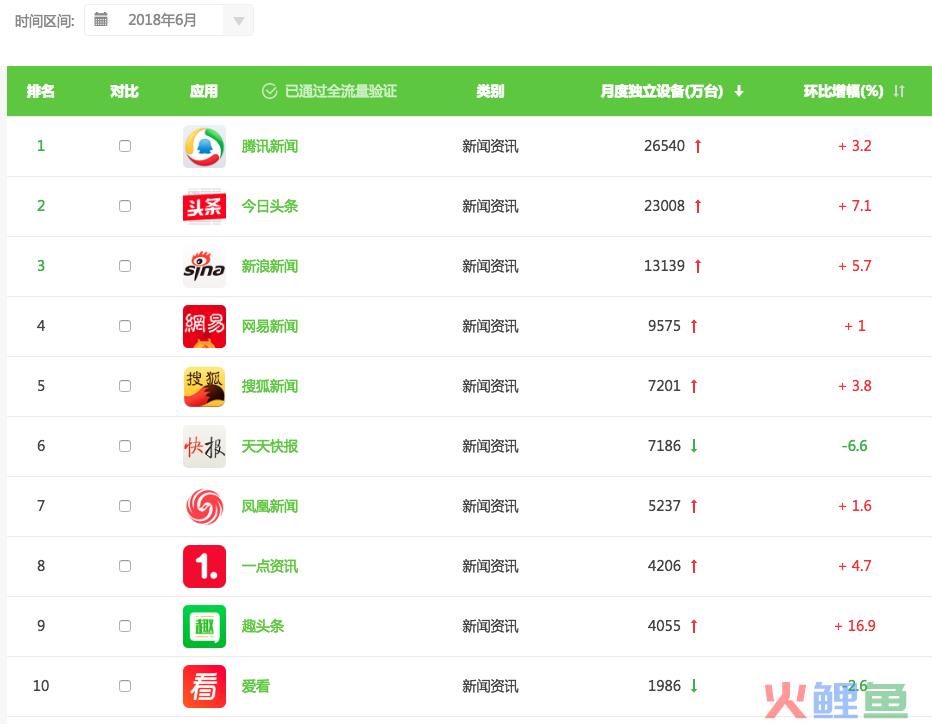The height and width of the screenshot is (724, 932).
Task: Sort by the 环比增幅(%) header
Action: click(843, 91)
